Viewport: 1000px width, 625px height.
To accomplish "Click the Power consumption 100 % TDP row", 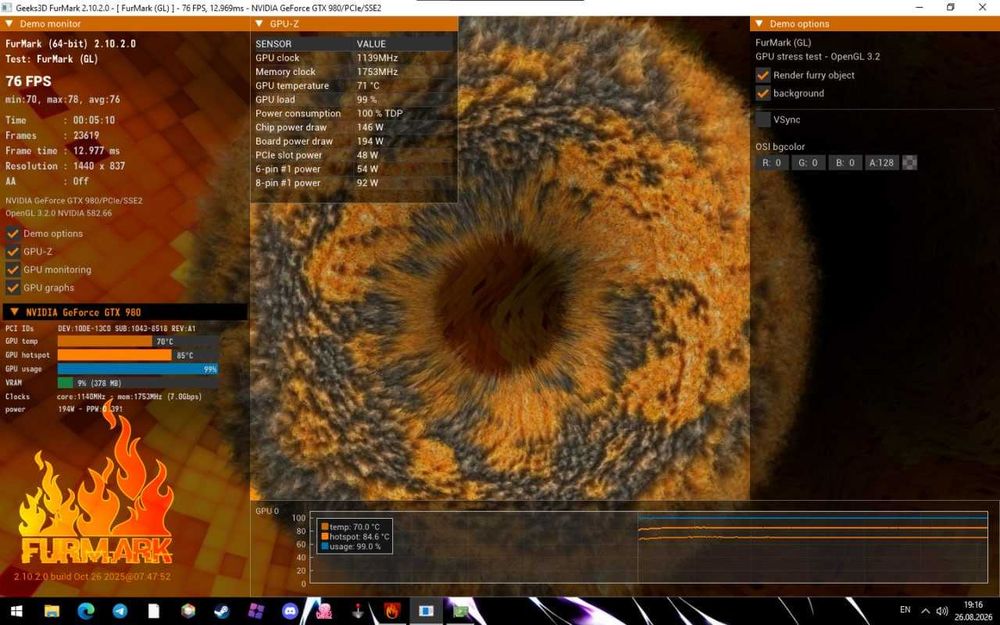I will [354, 114].
